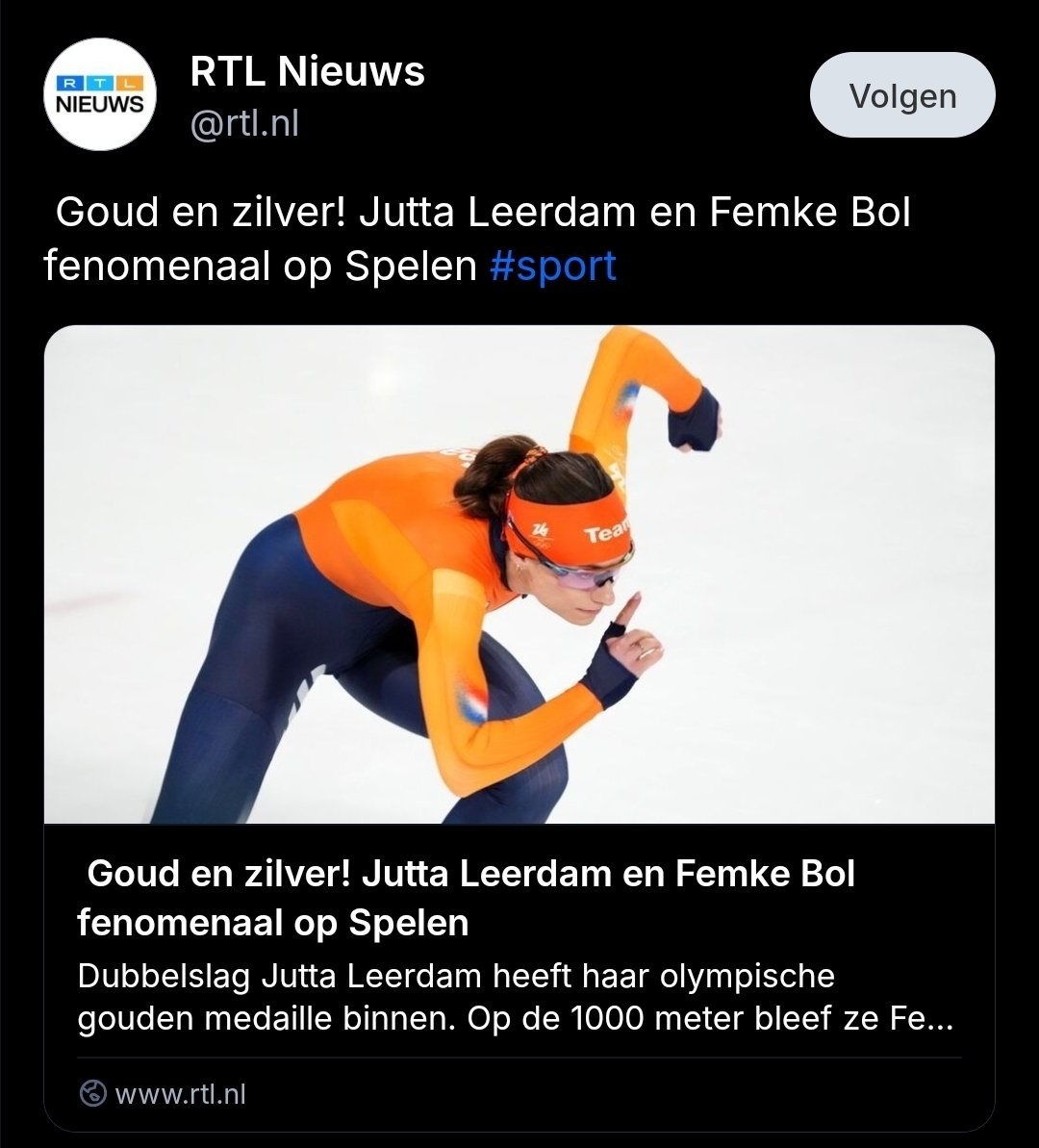
Task: Open the #sport hashtag
Action: point(552,267)
